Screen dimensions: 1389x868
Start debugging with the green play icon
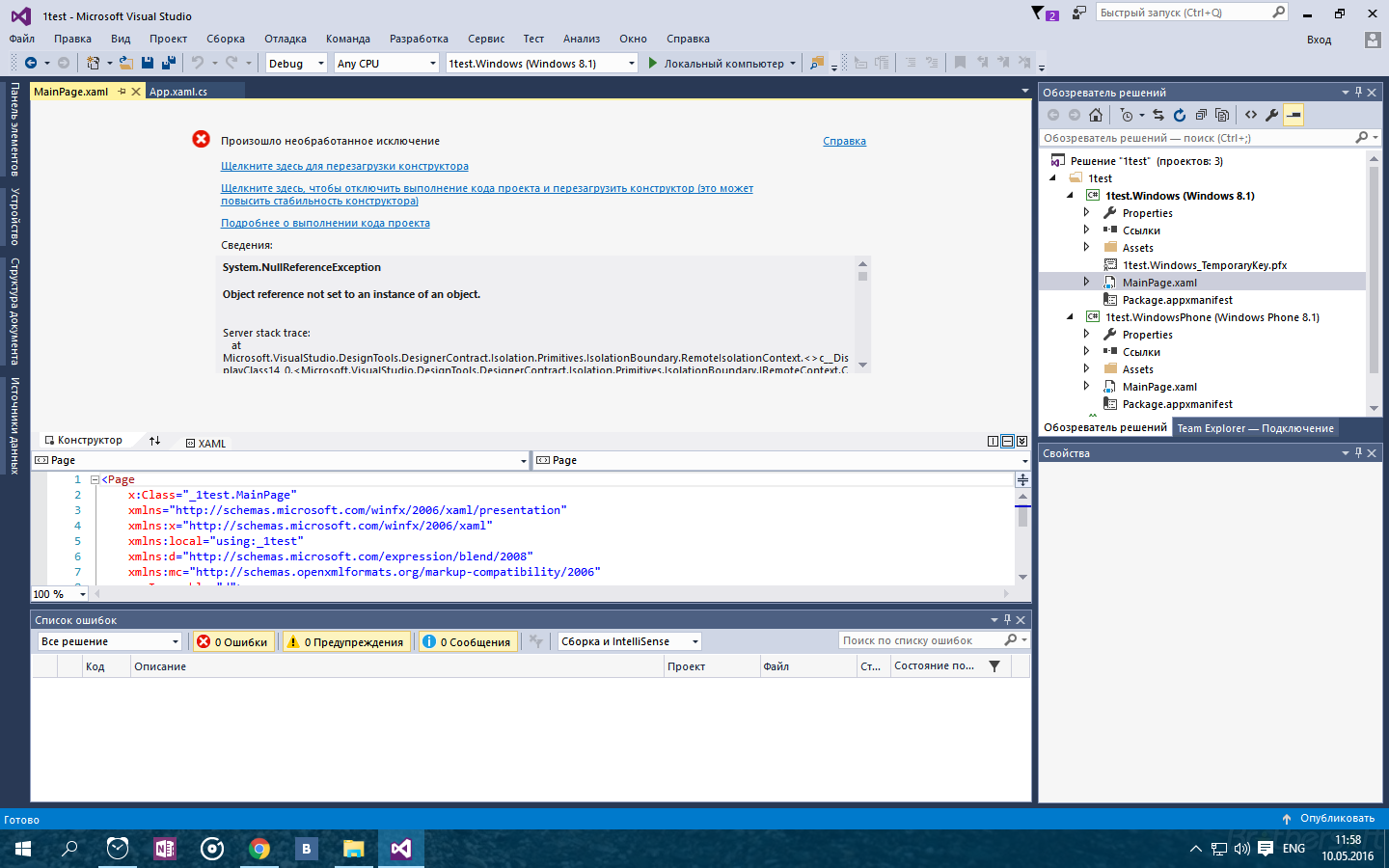pos(653,63)
